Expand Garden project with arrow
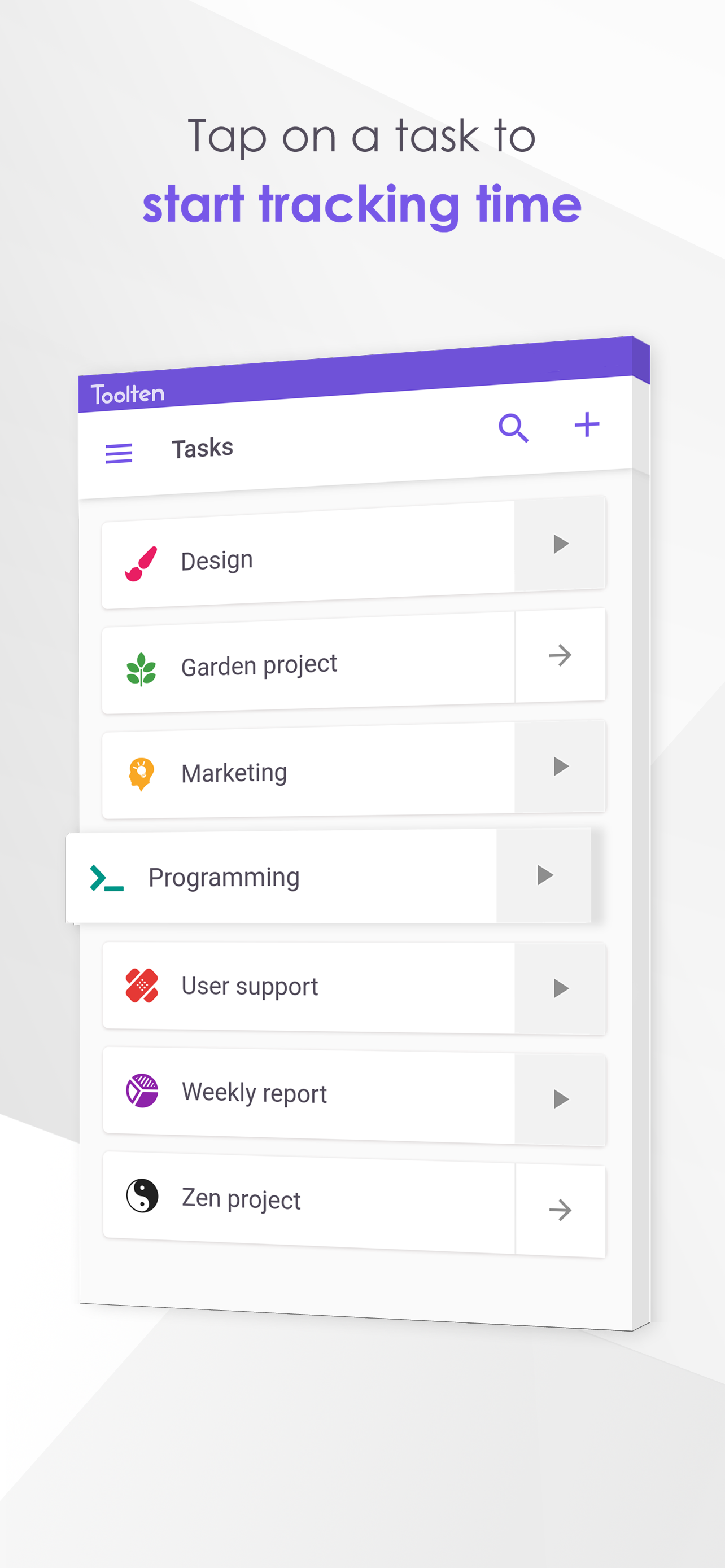This screenshot has height=1568, width=725. point(560,655)
